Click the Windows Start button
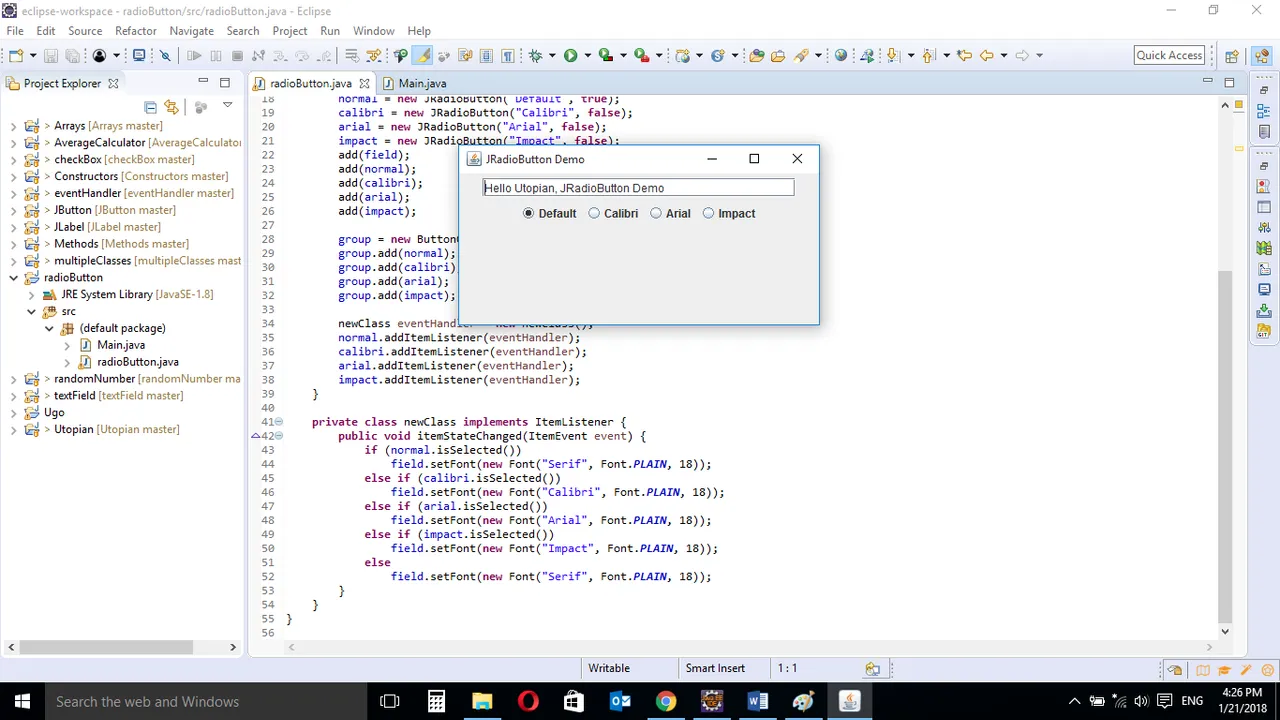The width and height of the screenshot is (1280, 720). 22,701
